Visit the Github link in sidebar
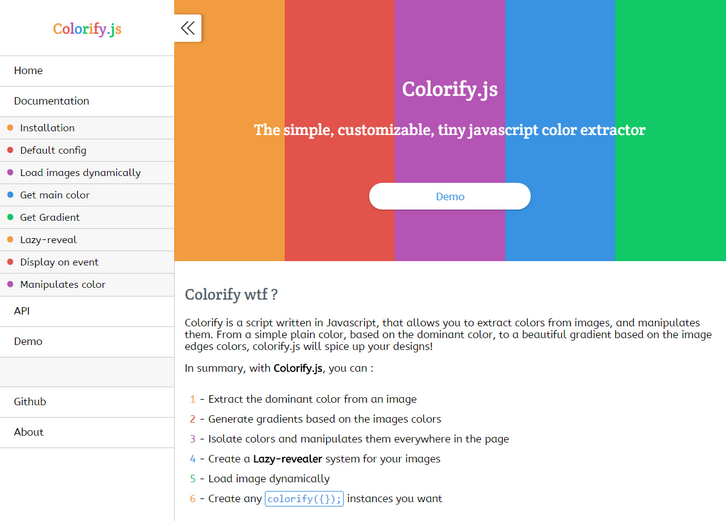726x521 pixels. tap(30, 402)
